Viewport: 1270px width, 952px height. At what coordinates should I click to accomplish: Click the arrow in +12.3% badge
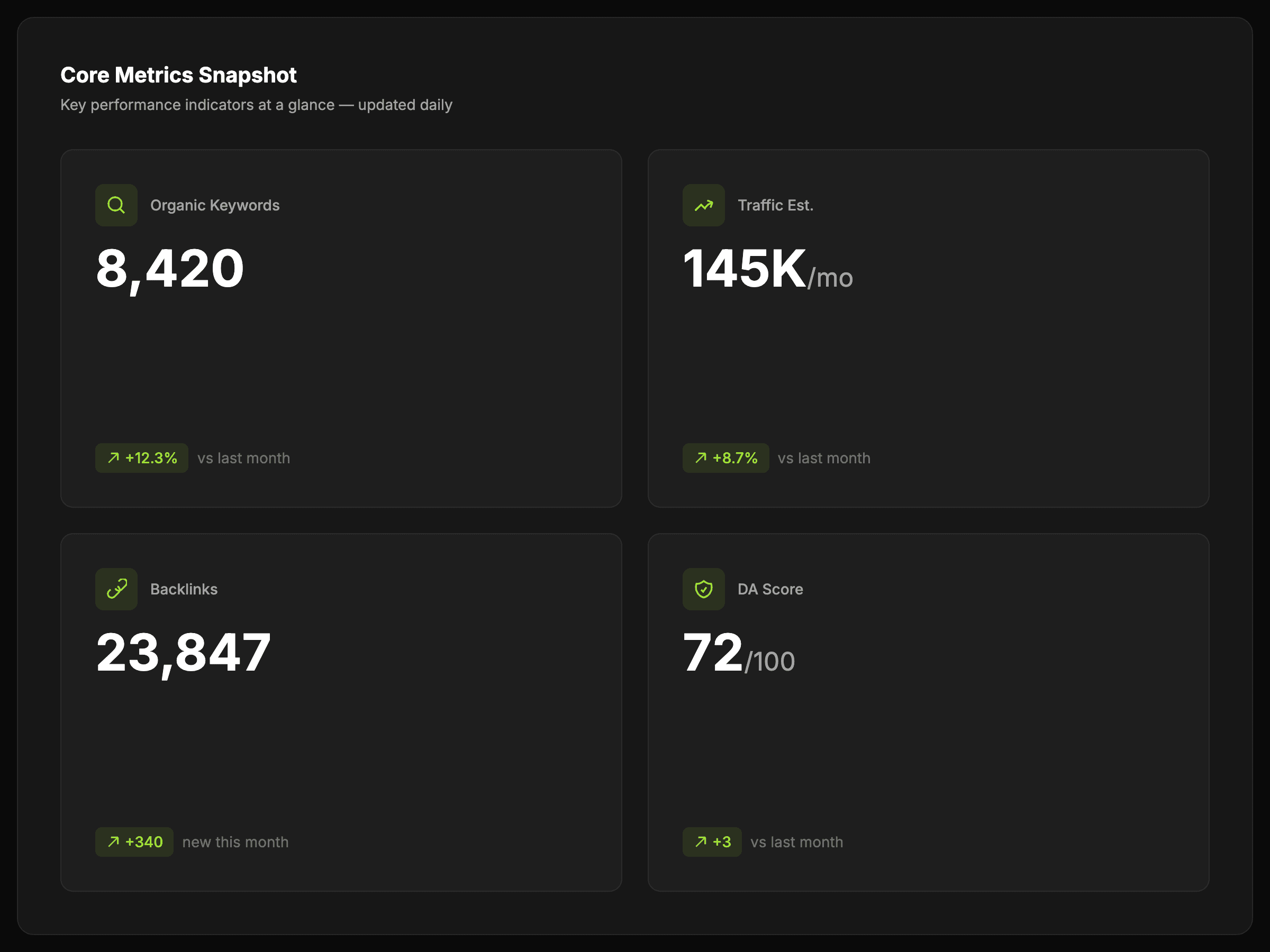point(114,457)
